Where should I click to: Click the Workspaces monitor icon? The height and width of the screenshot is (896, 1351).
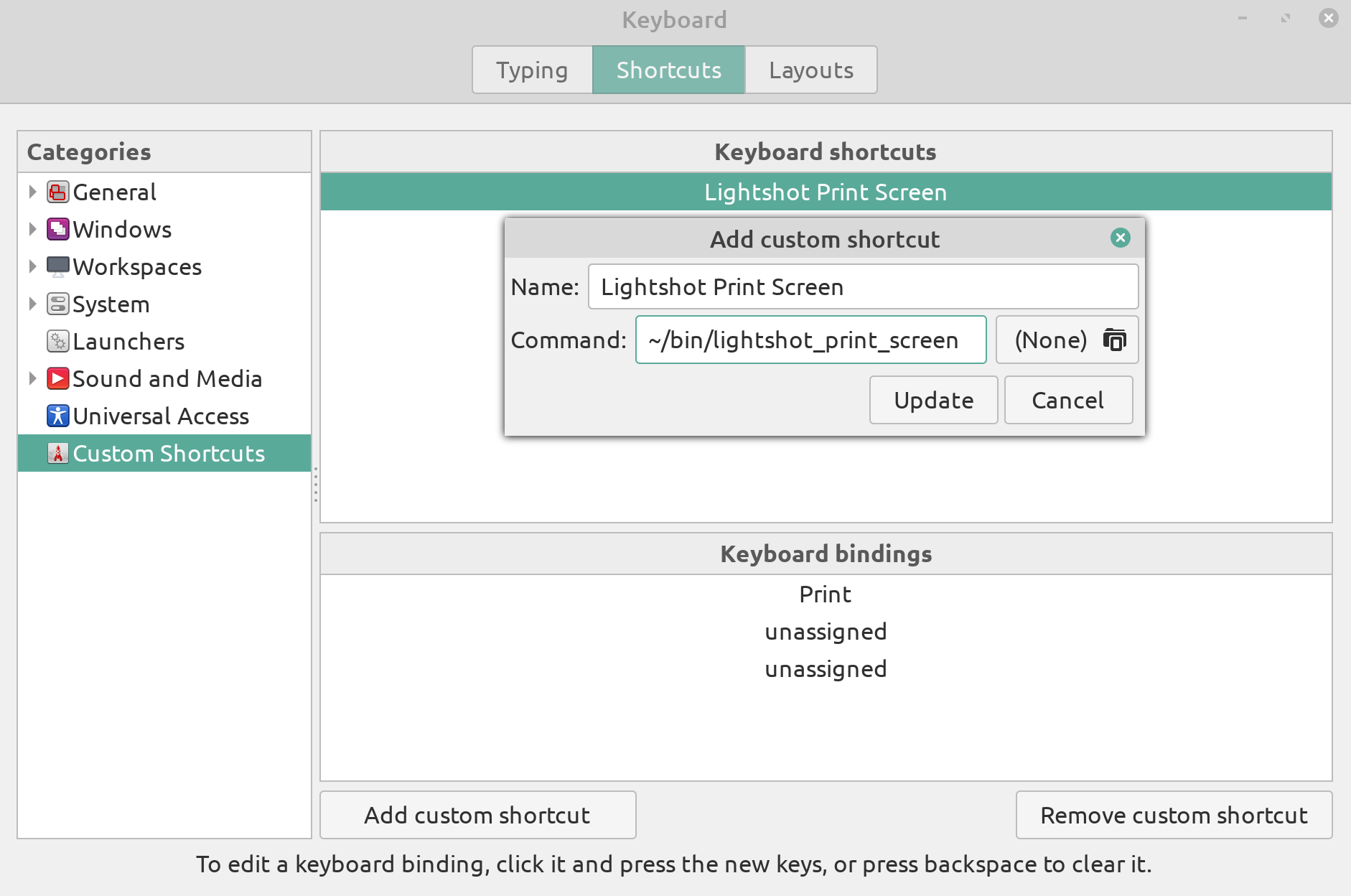tap(58, 266)
